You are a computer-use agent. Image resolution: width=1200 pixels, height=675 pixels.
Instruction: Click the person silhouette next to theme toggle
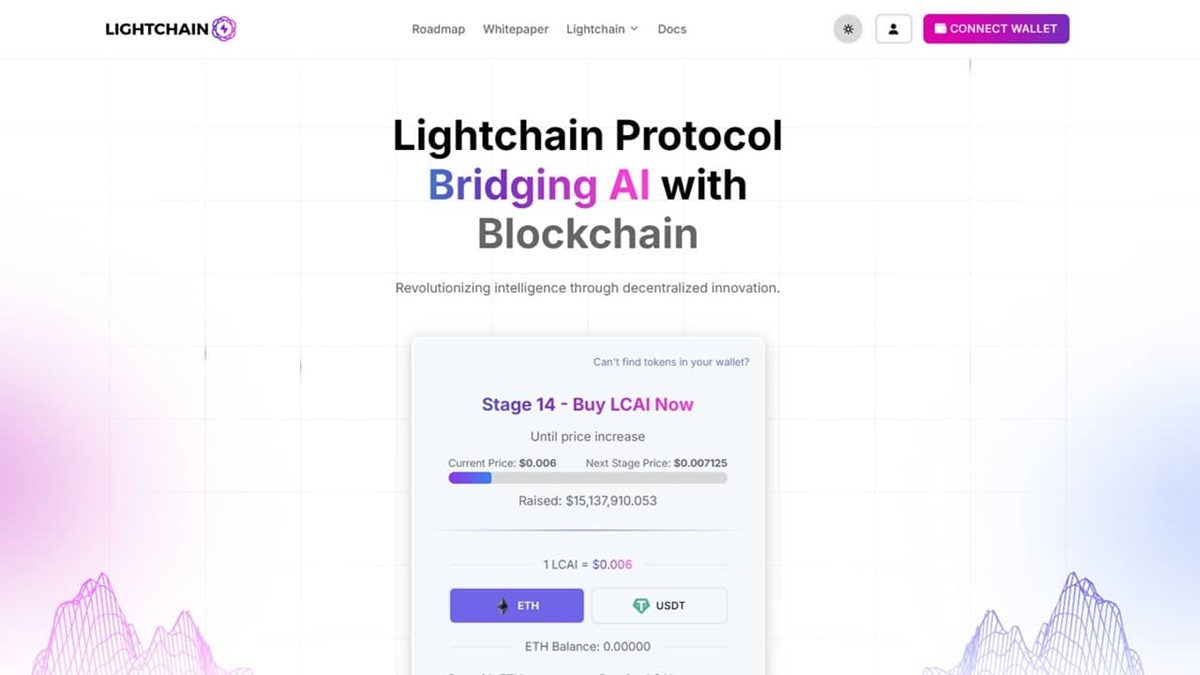pyautogui.click(x=893, y=28)
